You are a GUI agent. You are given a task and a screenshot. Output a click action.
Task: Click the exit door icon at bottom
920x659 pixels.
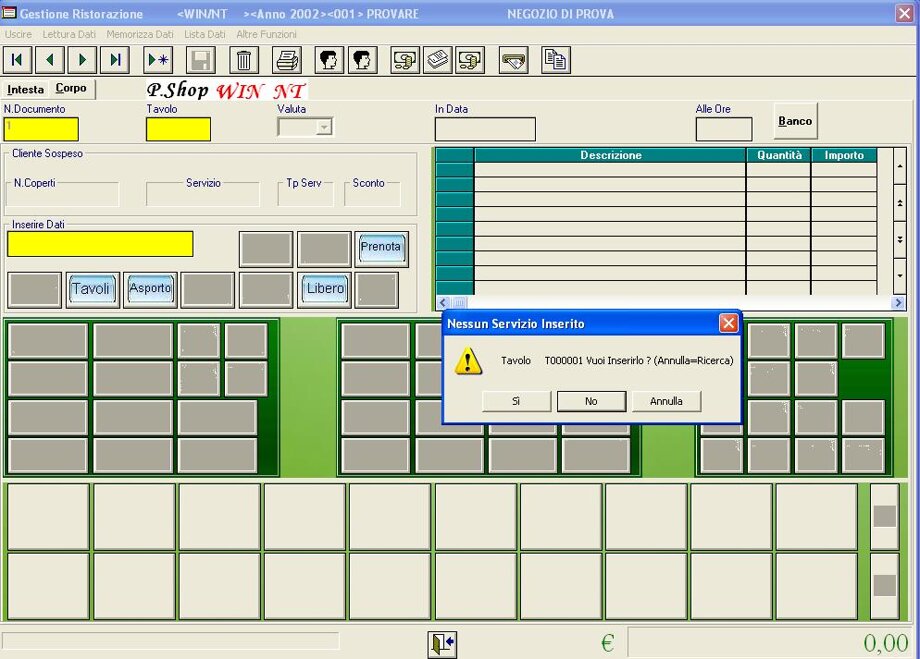(441, 643)
